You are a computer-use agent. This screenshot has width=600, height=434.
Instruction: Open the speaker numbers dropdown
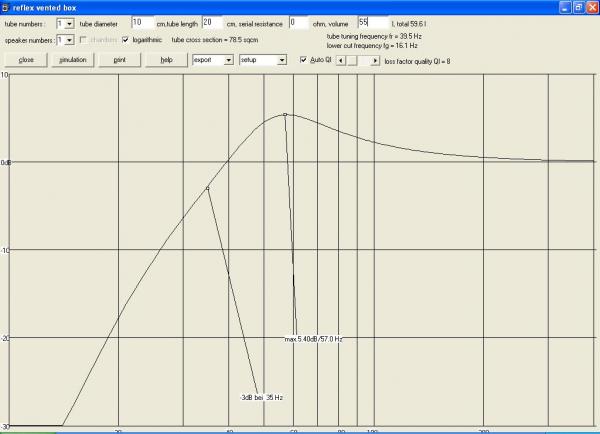pos(69,40)
